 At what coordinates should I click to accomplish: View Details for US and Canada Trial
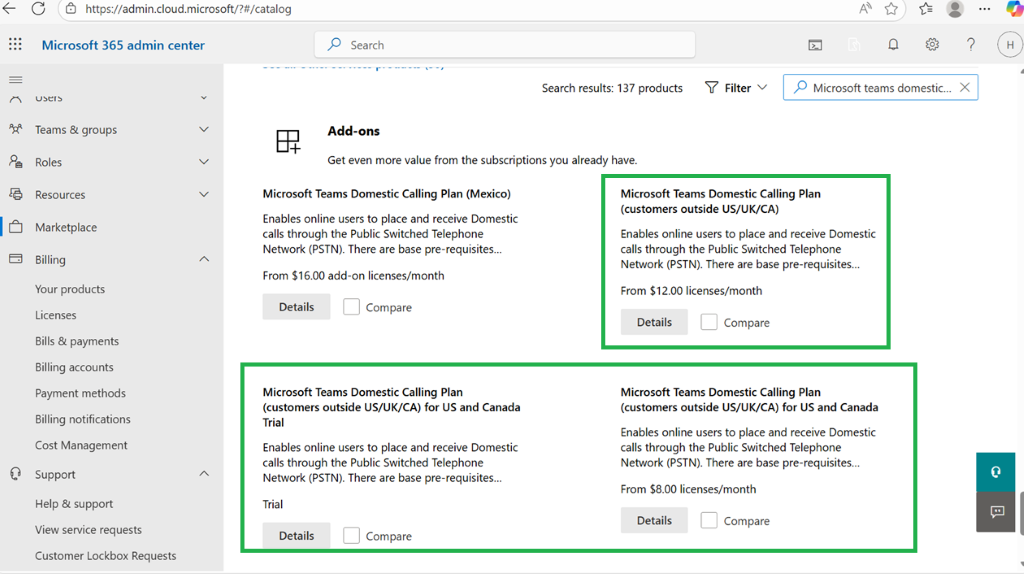[x=296, y=535]
